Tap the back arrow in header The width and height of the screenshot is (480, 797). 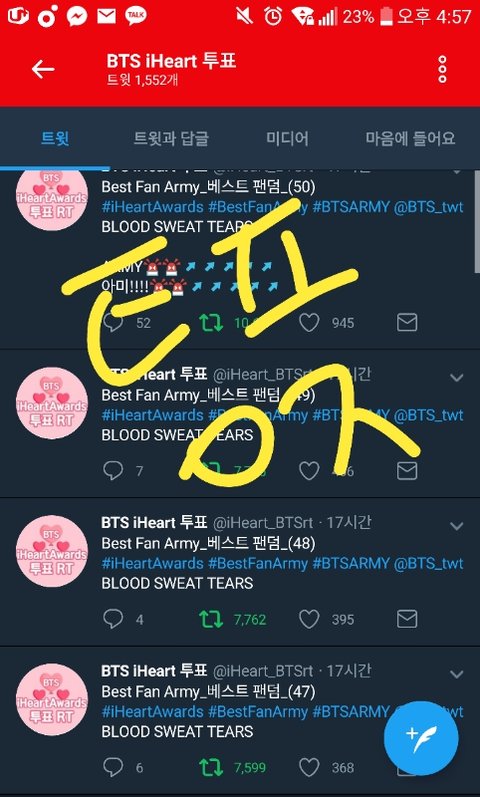[x=43, y=69]
